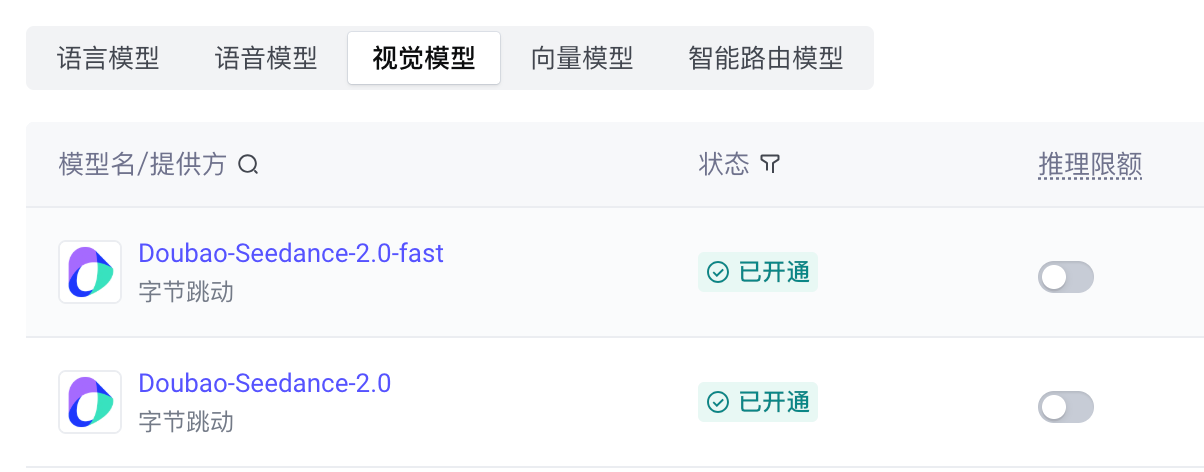Click the 模型名/提供方 column header text

pos(143,165)
